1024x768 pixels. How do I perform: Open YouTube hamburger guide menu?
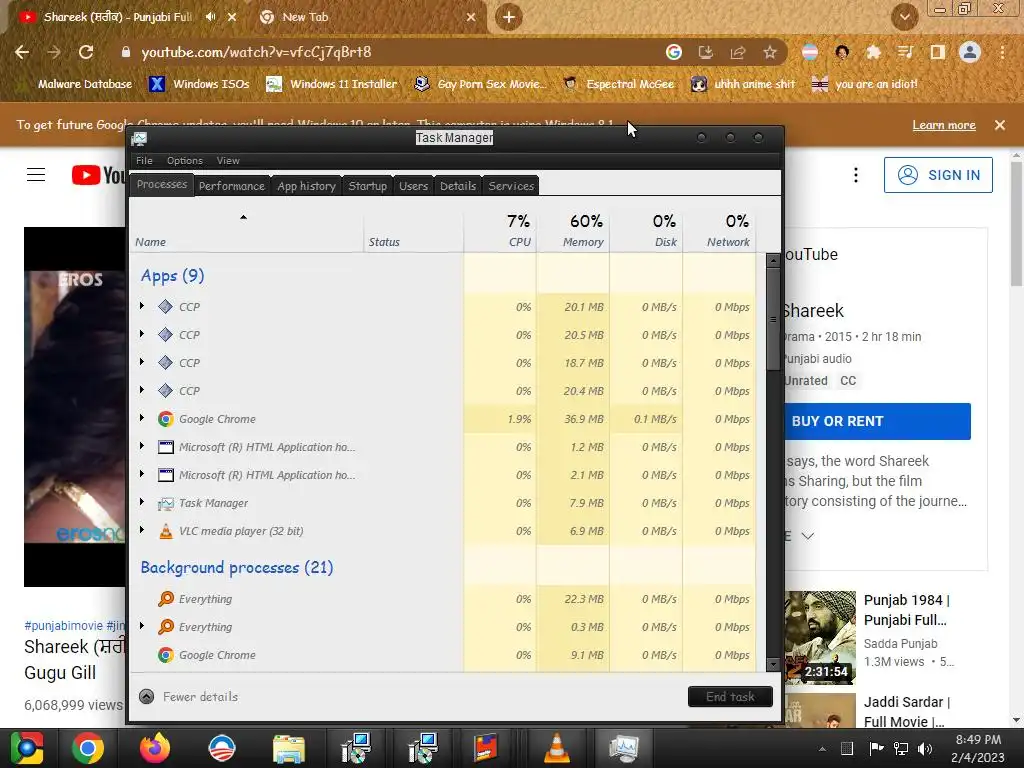click(36, 175)
